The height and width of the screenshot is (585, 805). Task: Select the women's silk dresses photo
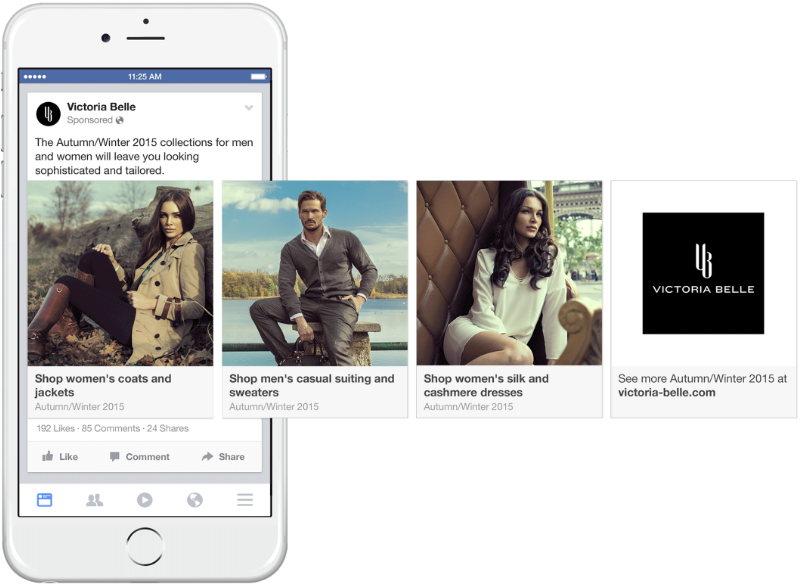click(509, 273)
